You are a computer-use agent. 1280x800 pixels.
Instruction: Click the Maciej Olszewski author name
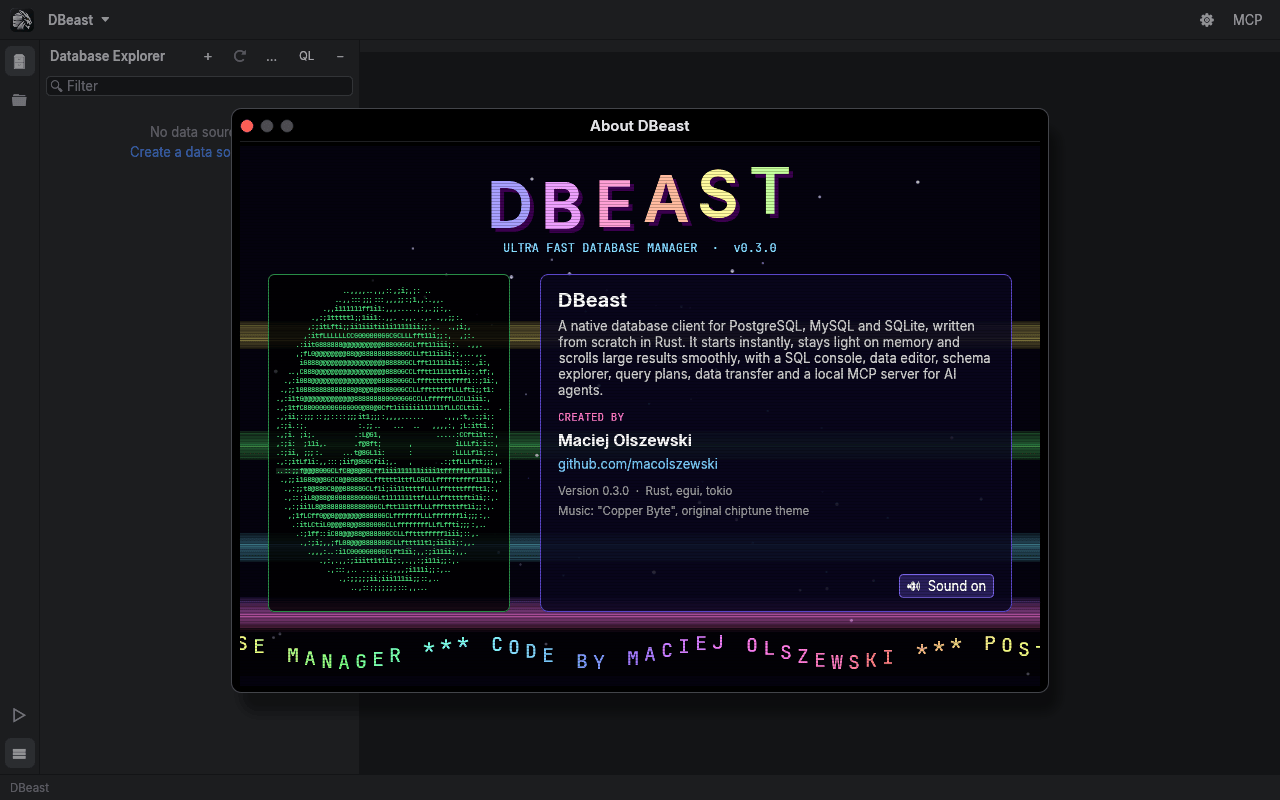[625, 440]
